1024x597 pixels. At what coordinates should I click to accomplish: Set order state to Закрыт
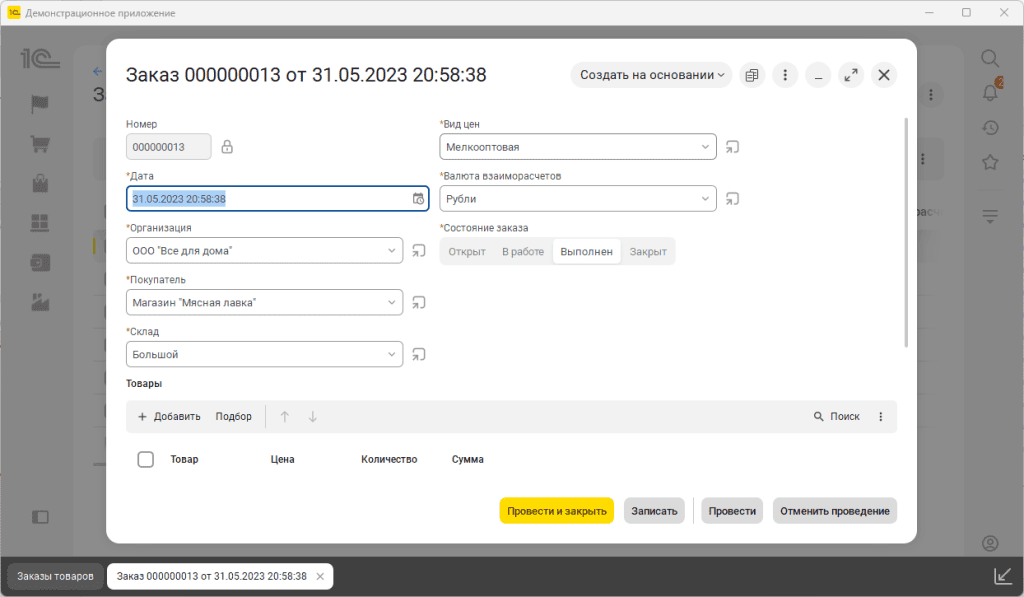(648, 251)
